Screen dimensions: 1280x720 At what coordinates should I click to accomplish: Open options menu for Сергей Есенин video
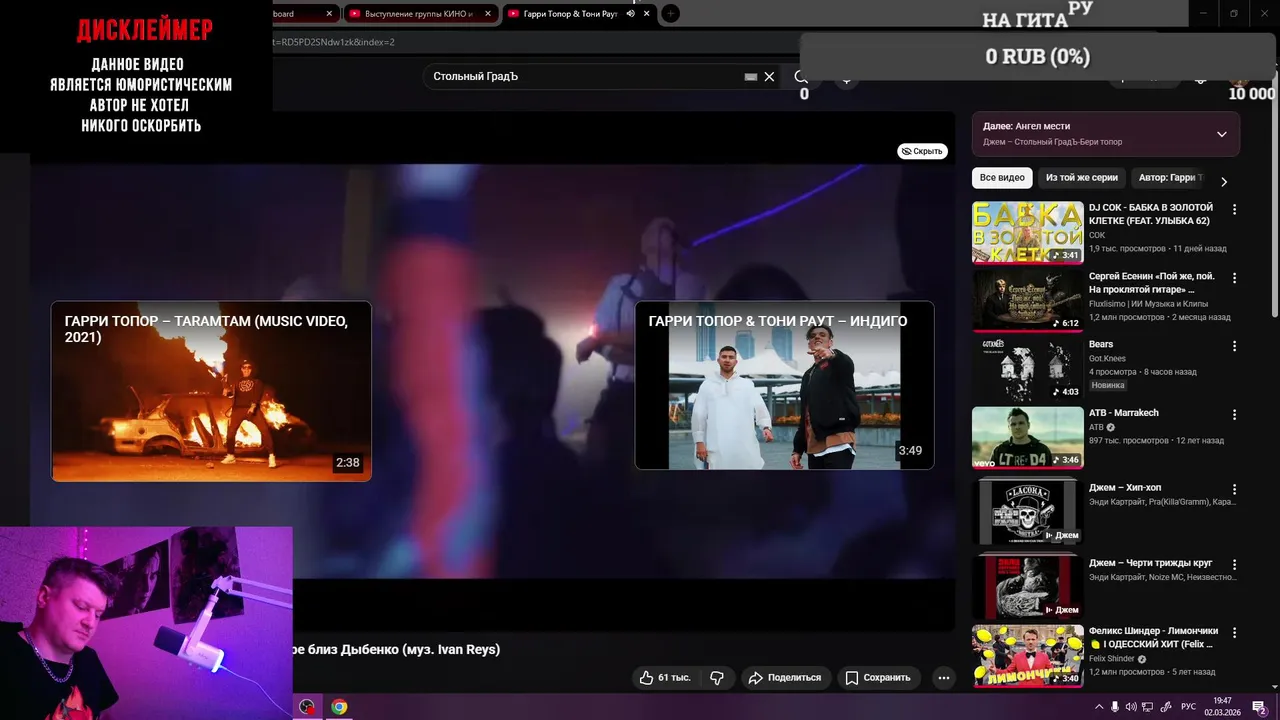click(x=1234, y=278)
